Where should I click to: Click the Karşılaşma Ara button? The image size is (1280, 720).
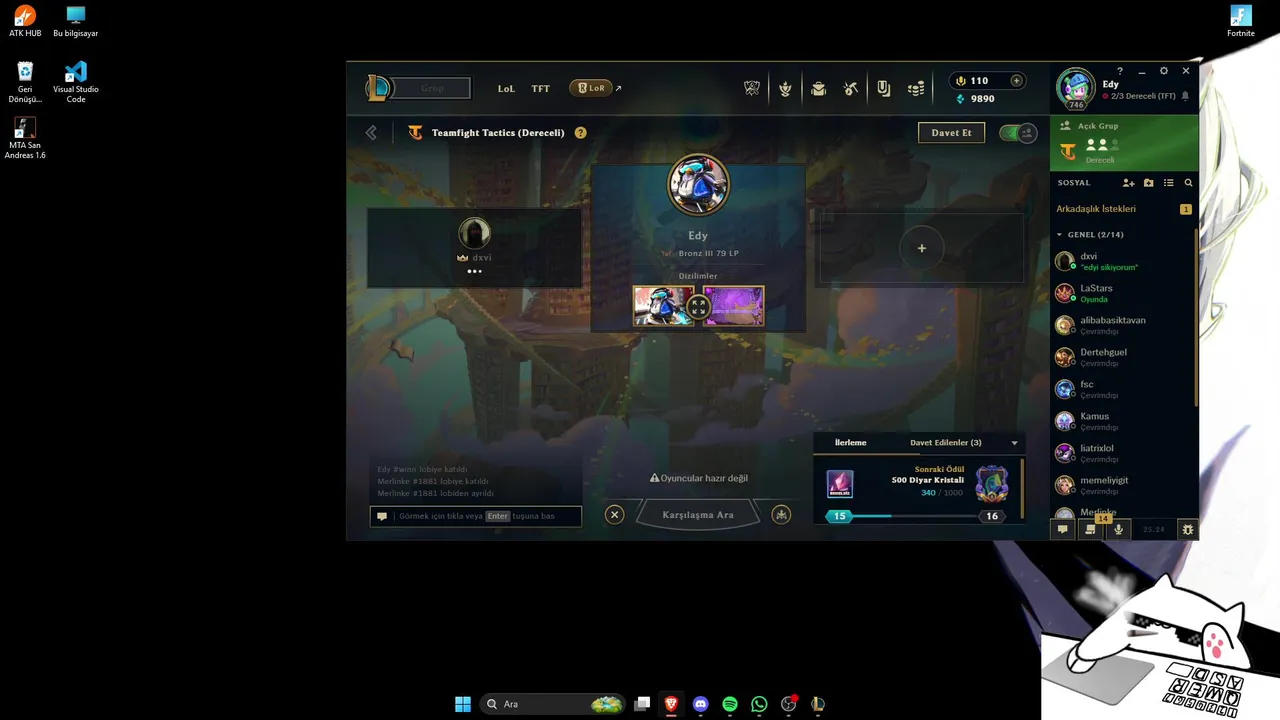tap(698, 515)
